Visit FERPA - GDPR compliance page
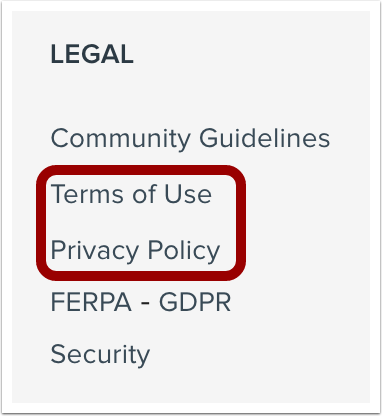Image resolution: width=382 pixels, height=416 pixels. pos(141,302)
